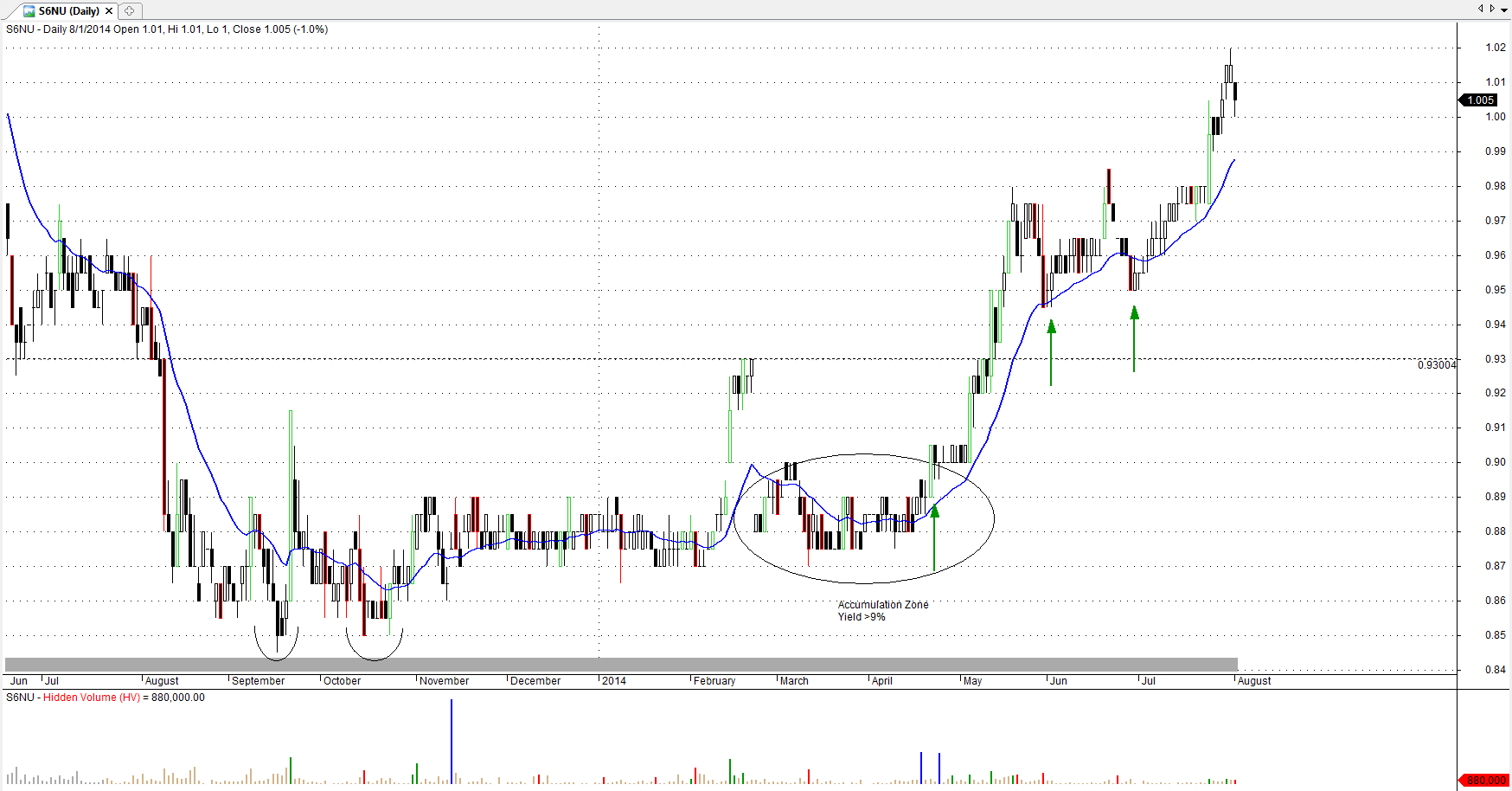Select the green arrow below the late June candles
Image resolution: width=1512 pixels, height=791 pixels.
pos(1134,338)
